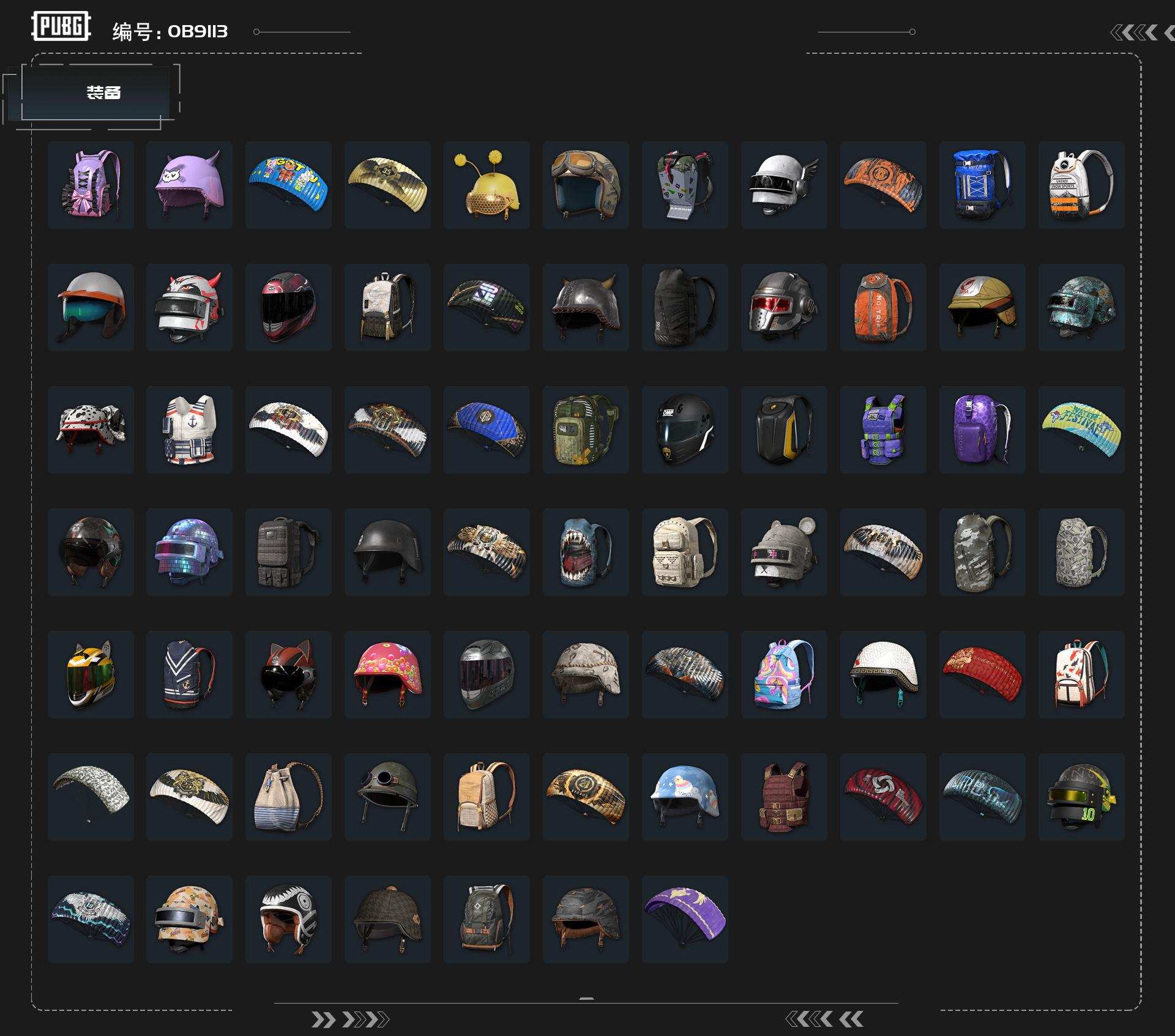1175x1036 pixels.
Task: Click the bottom-right left-pointing chevrons
Action: [x=824, y=1019]
